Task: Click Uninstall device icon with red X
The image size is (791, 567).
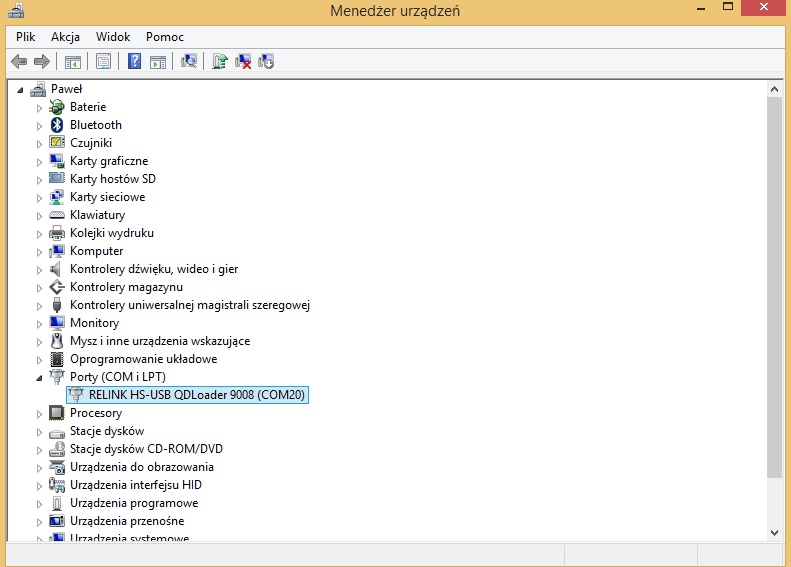Action: 243,62
